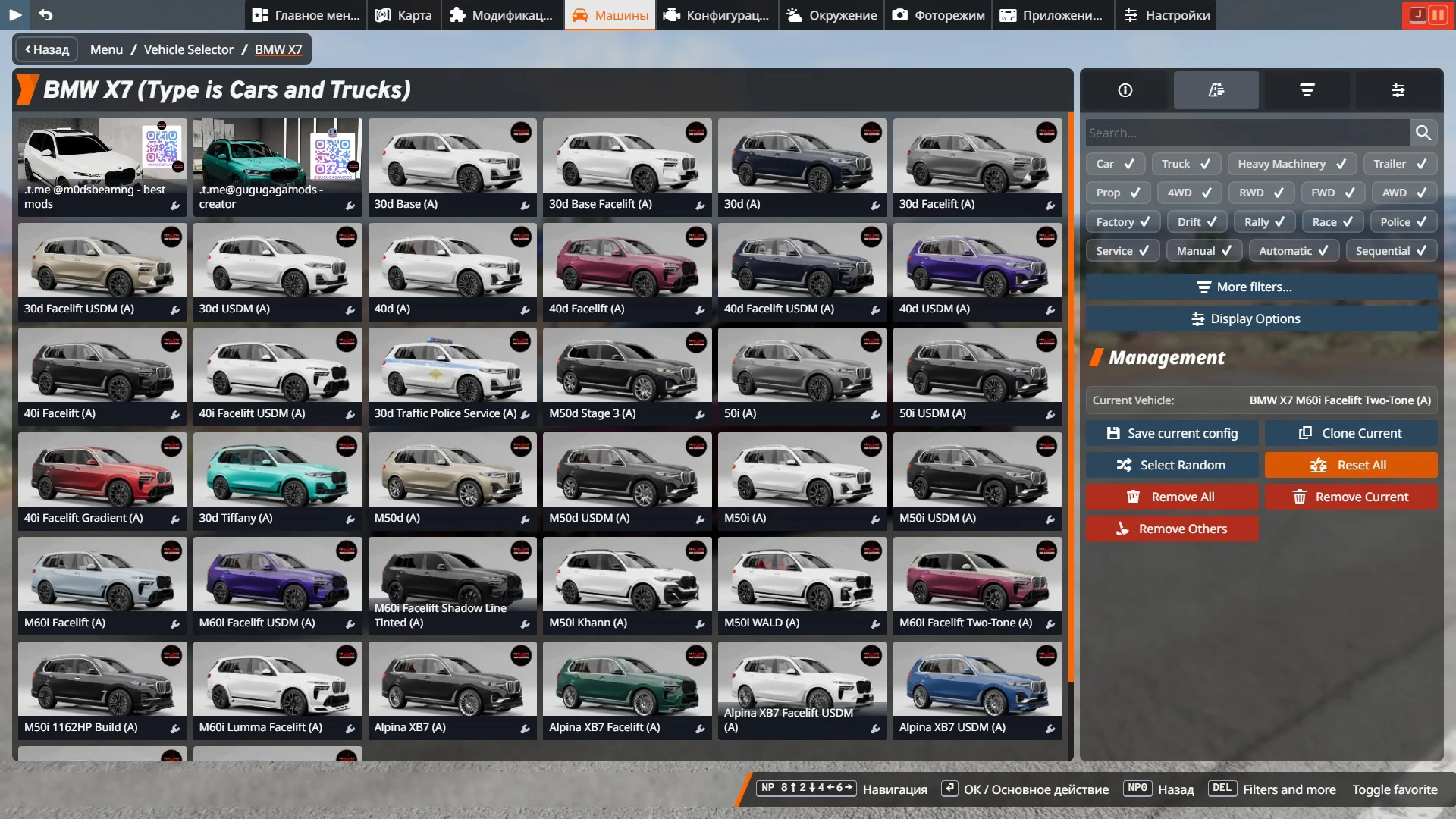The image size is (1456, 819).
Task: Open the Приложения tab
Action: 1053,15
